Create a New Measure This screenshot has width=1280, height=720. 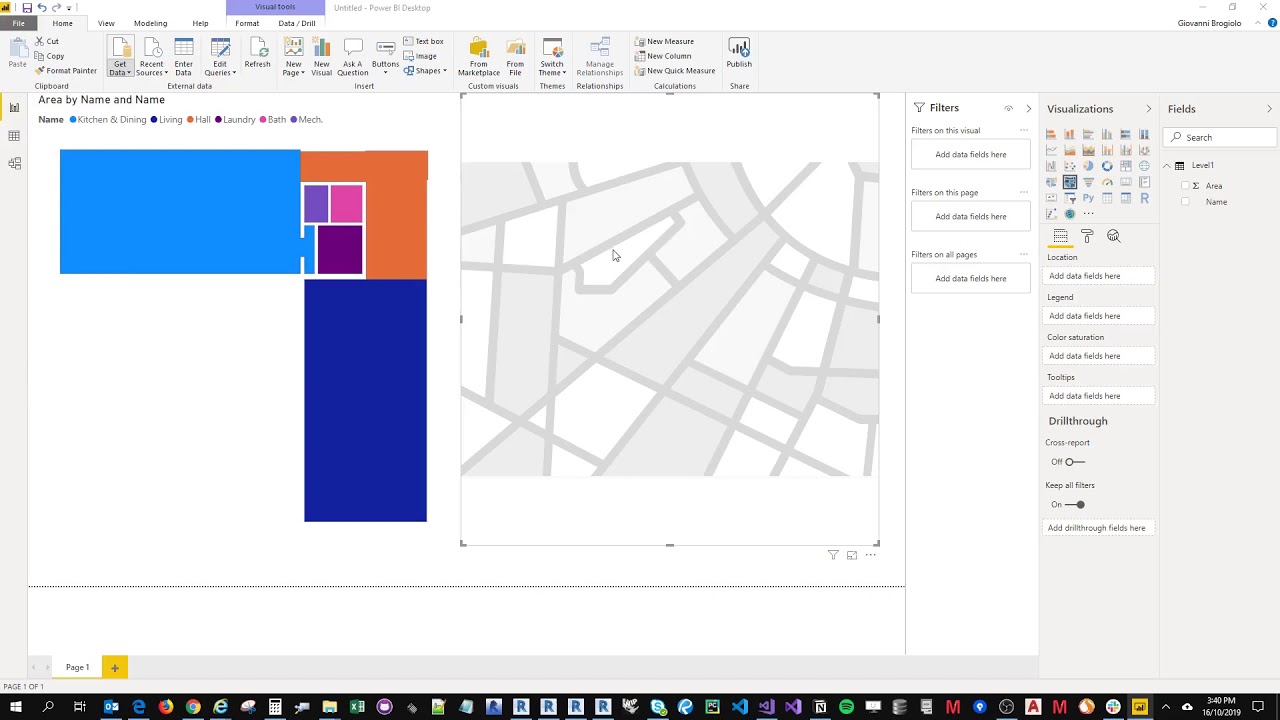(664, 42)
